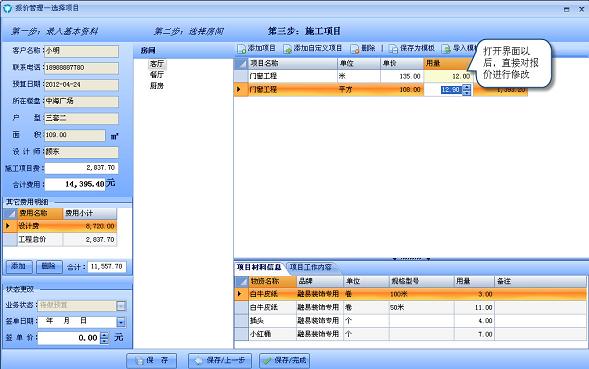Screen dimensions: 589x369
Task: Click the 删除 button under other fees
Action: tap(49, 266)
